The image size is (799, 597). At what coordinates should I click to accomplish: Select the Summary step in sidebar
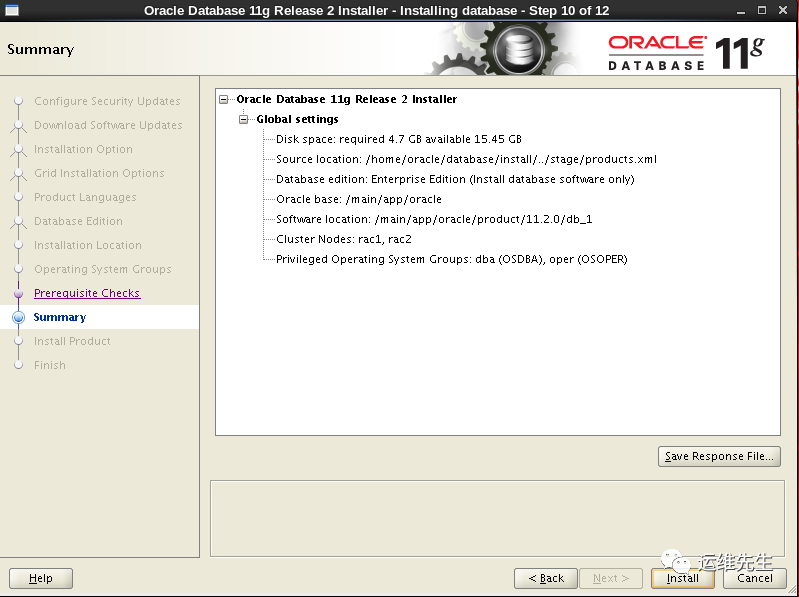[60, 317]
